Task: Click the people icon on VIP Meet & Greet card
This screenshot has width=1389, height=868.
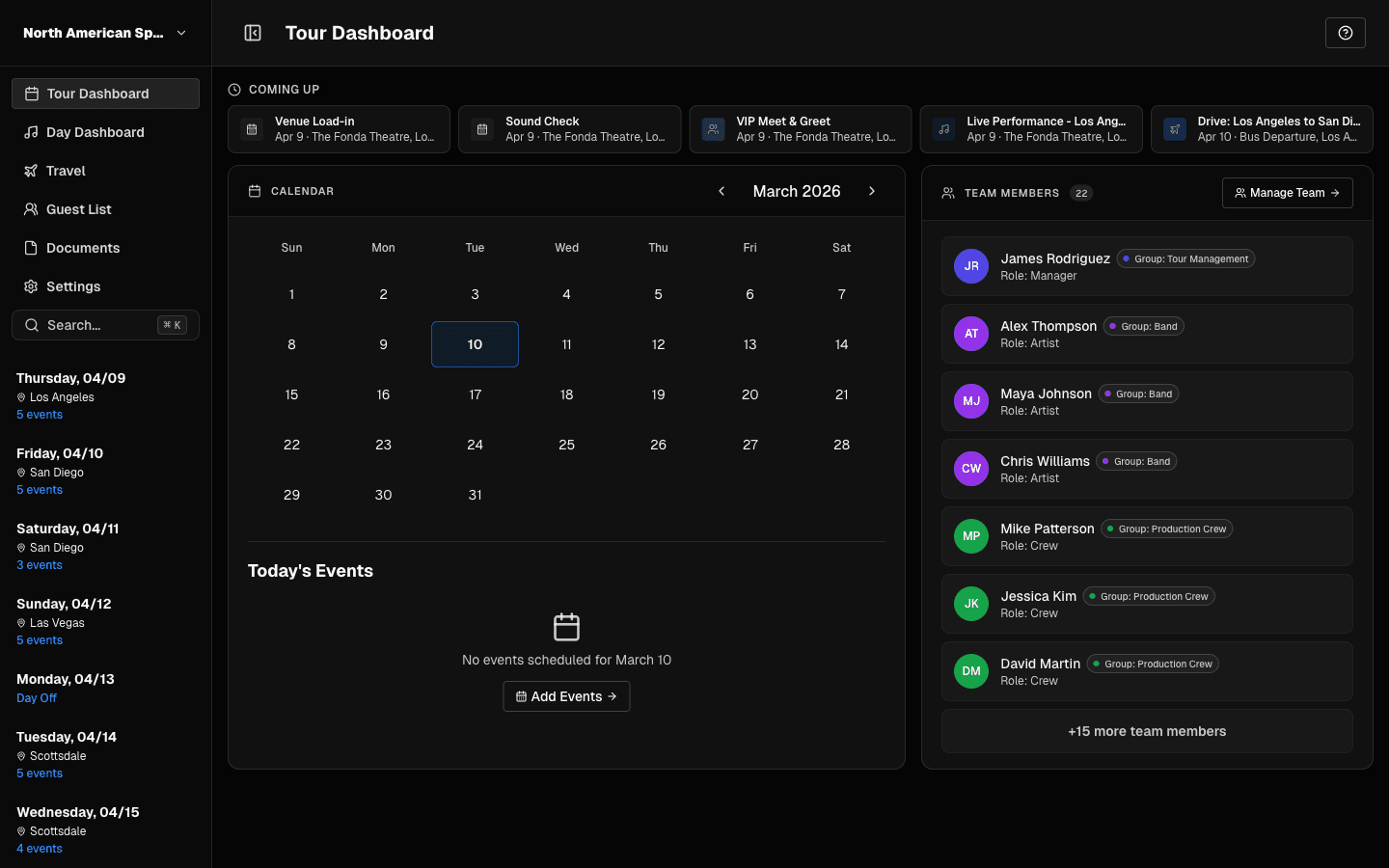Action: point(712,128)
